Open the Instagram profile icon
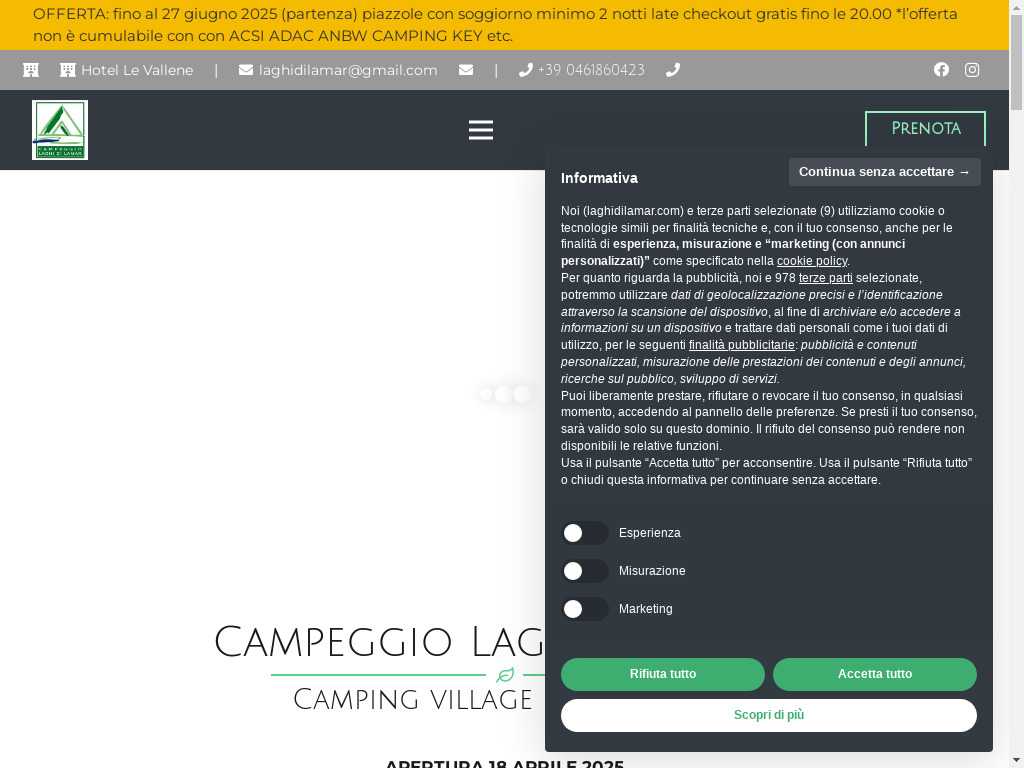1024x768 pixels. pyautogui.click(x=972, y=69)
